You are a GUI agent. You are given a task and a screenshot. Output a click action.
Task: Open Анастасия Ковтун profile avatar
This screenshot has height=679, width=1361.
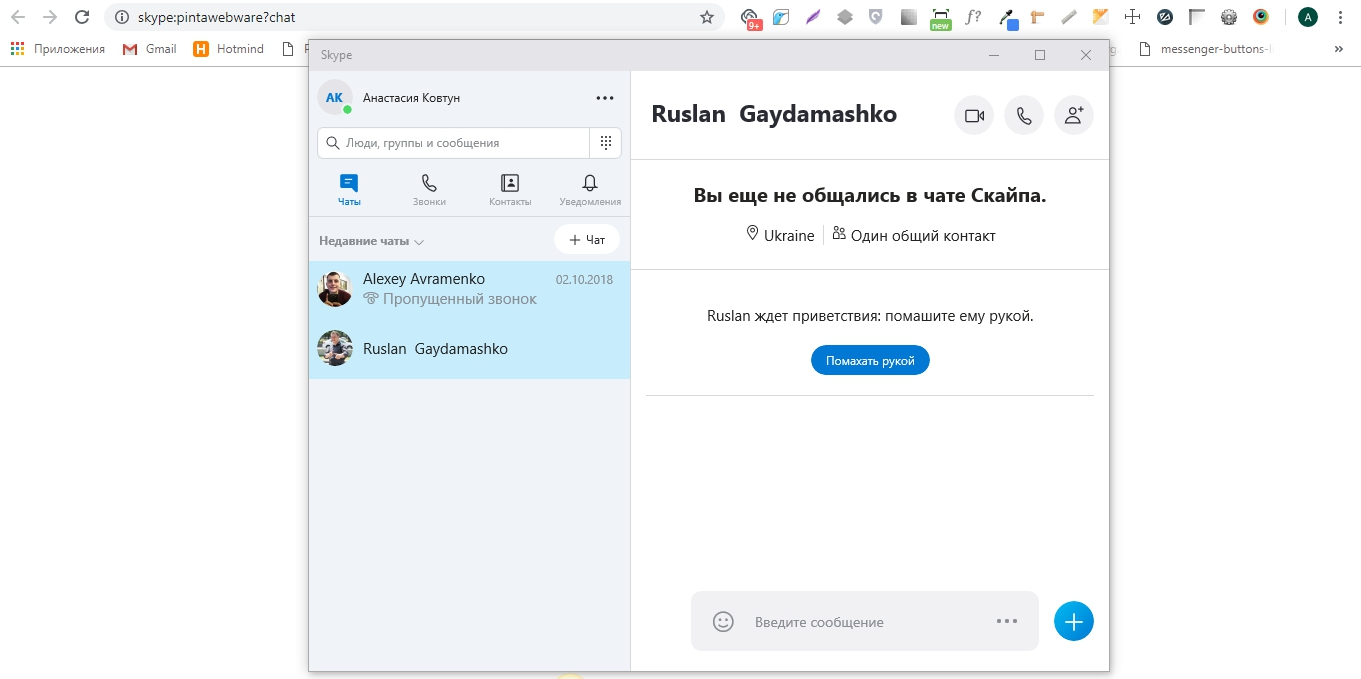(x=335, y=98)
